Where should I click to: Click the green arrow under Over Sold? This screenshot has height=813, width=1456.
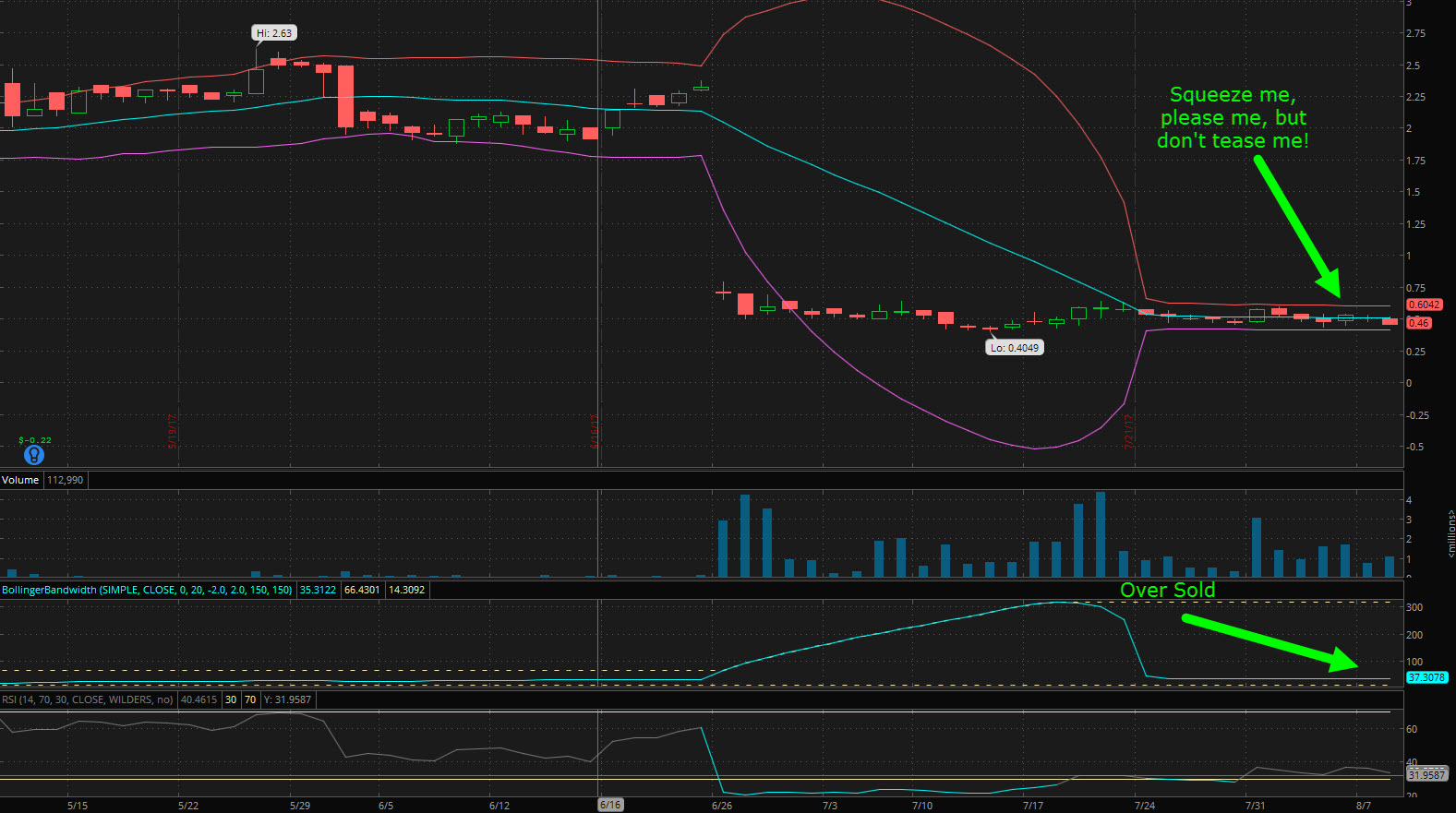tap(1269, 641)
